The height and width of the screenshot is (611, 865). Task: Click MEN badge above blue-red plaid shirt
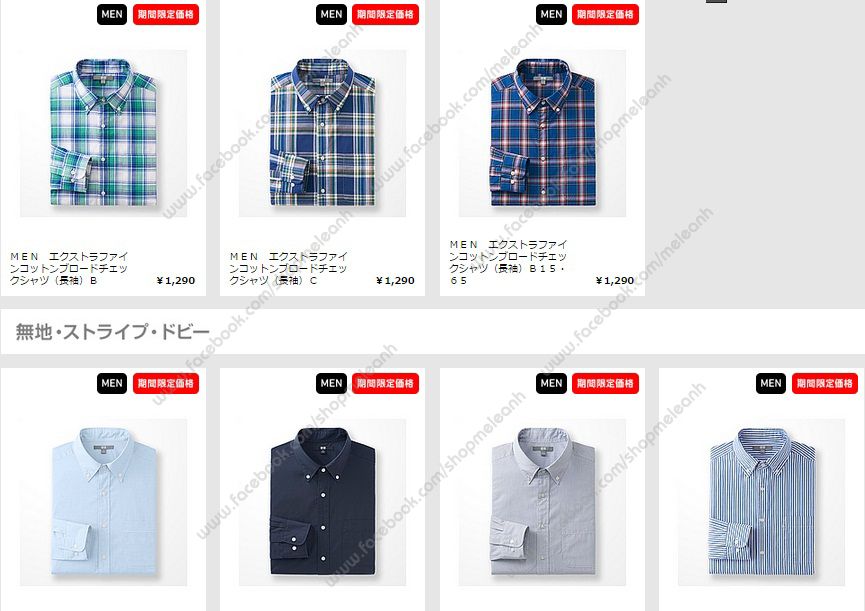(551, 14)
